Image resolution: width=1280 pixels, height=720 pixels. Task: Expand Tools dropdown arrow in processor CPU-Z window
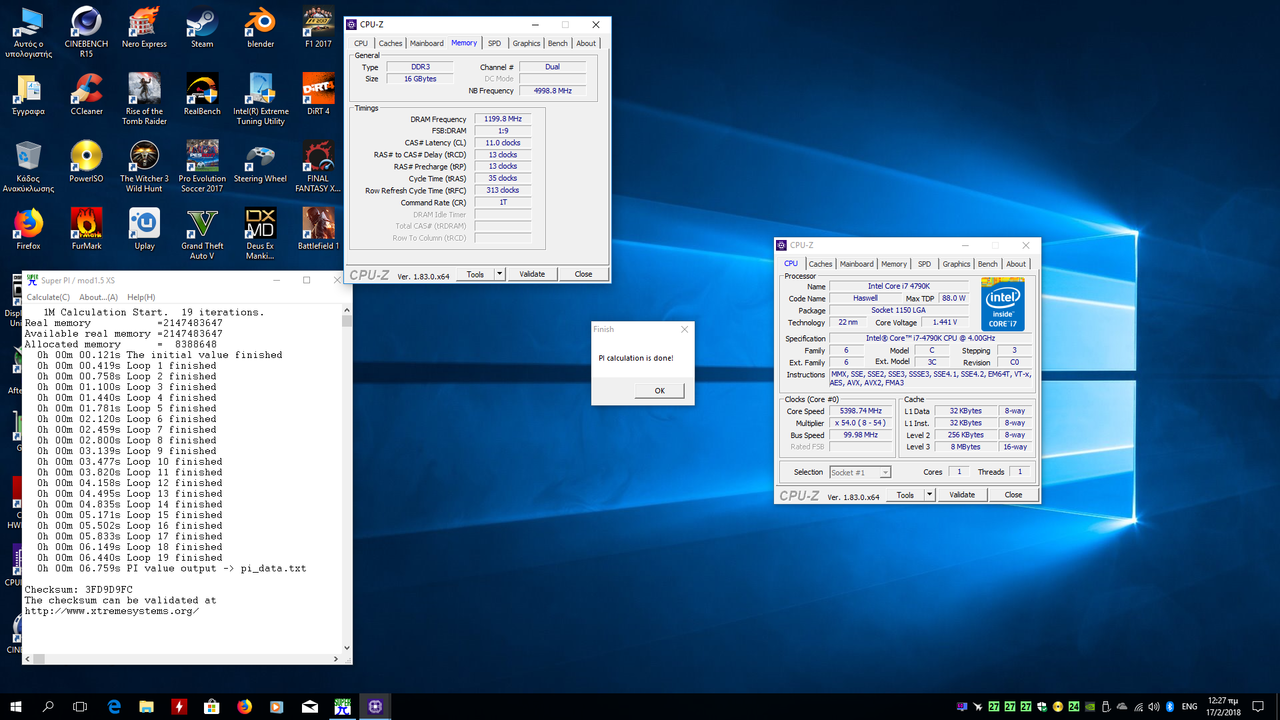coord(929,495)
